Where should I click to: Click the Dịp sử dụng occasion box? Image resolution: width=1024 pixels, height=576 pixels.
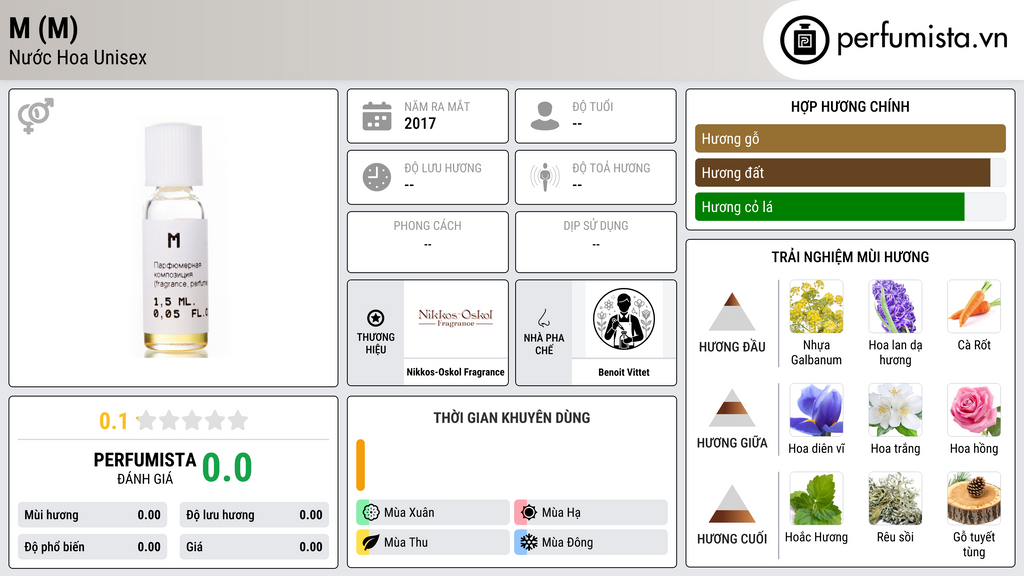(596, 242)
